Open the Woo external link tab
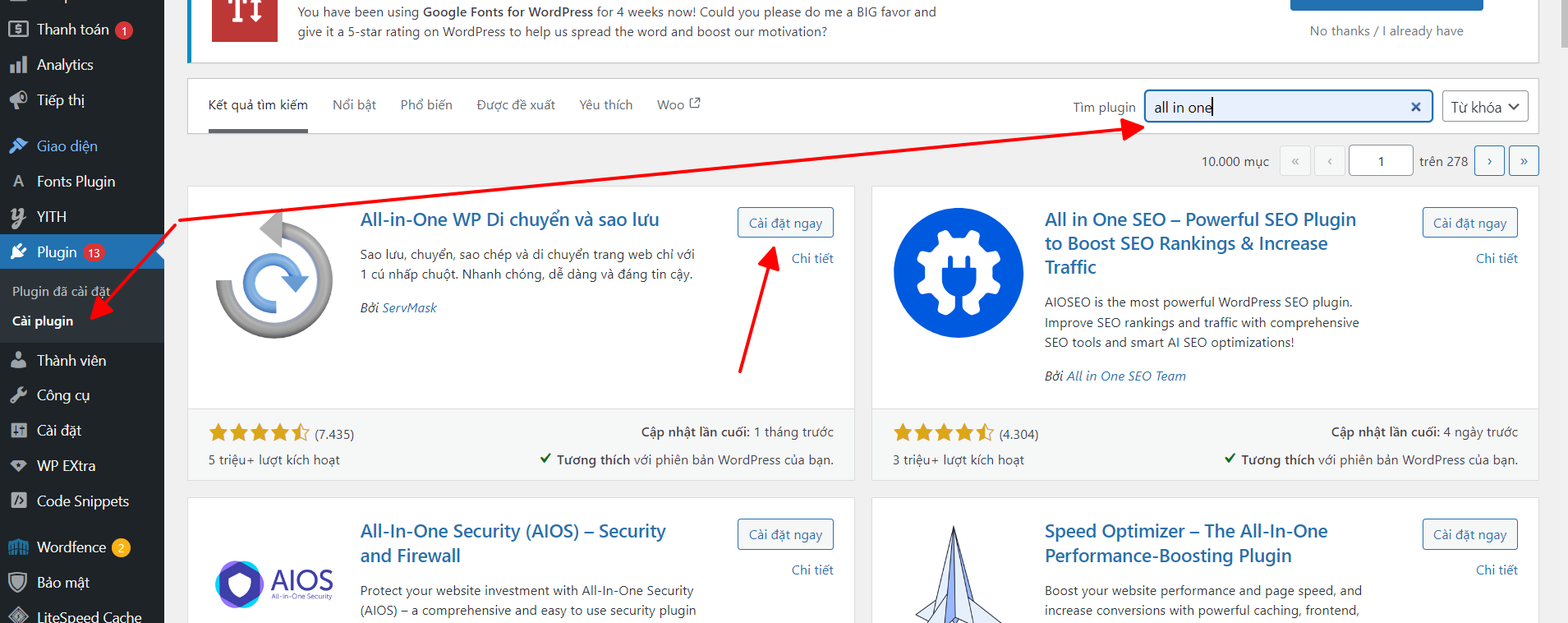The image size is (1568, 623). click(x=678, y=105)
